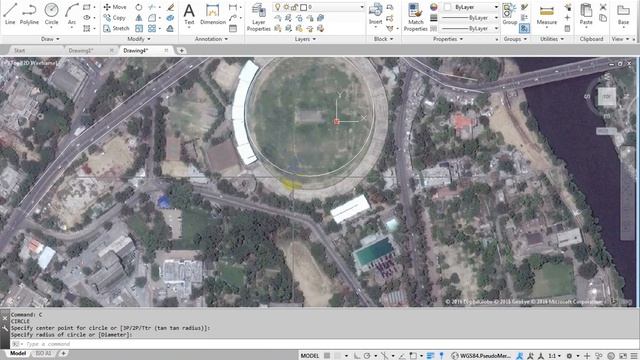The image size is (640, 360).
Task: Click the Explode tool icon
Action: coord(170,18)
